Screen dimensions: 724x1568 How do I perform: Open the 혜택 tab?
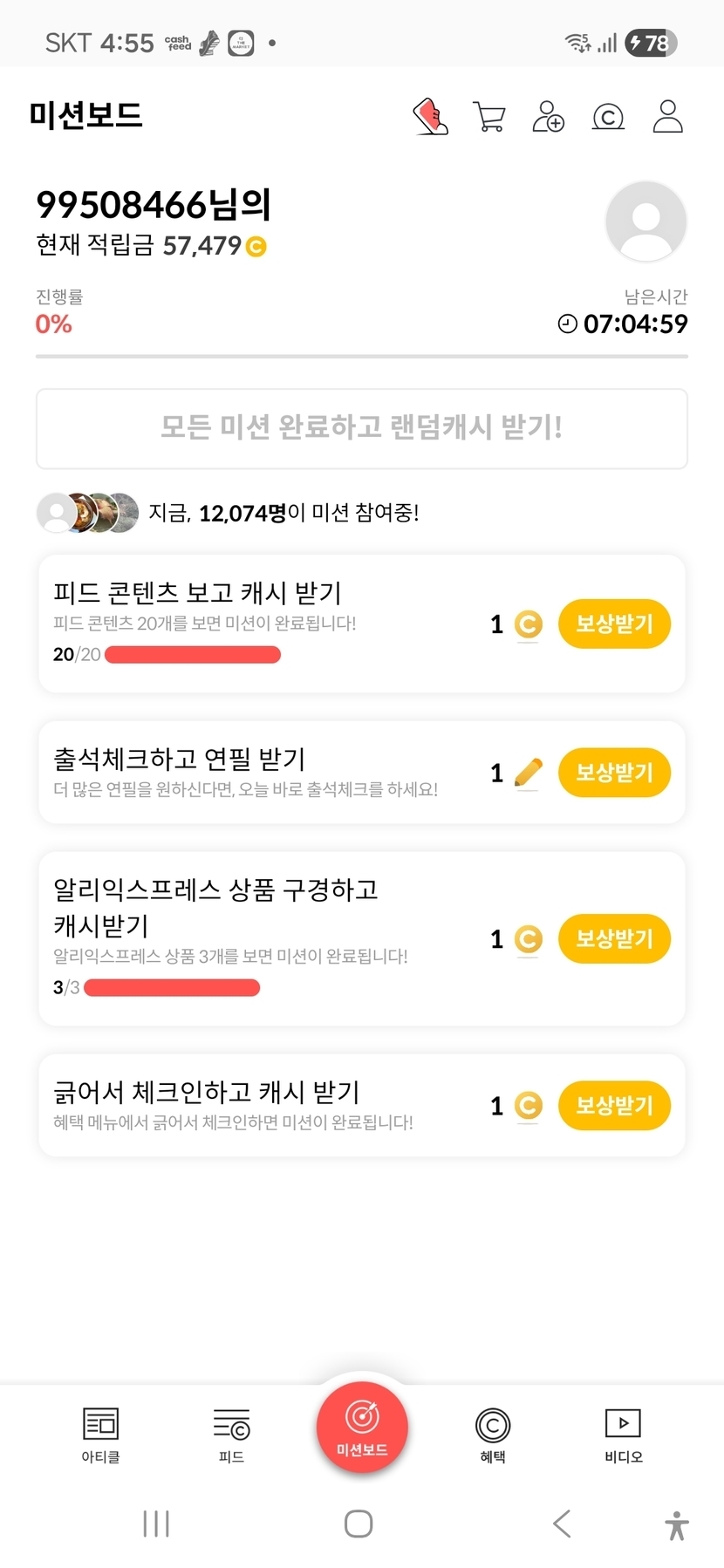coord(493,1435)
